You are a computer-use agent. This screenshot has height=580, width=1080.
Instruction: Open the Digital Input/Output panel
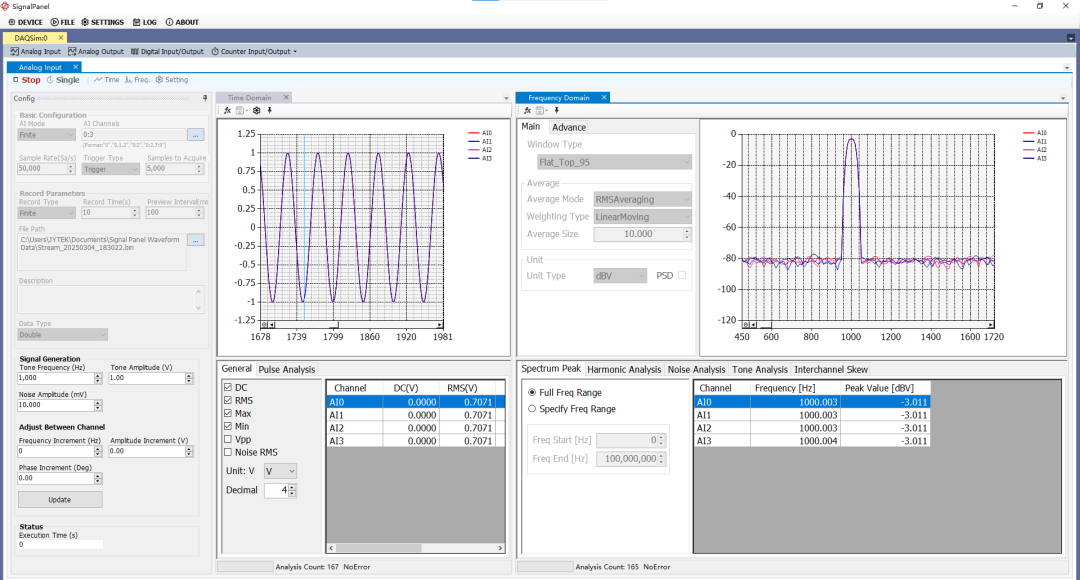[167, 52]
